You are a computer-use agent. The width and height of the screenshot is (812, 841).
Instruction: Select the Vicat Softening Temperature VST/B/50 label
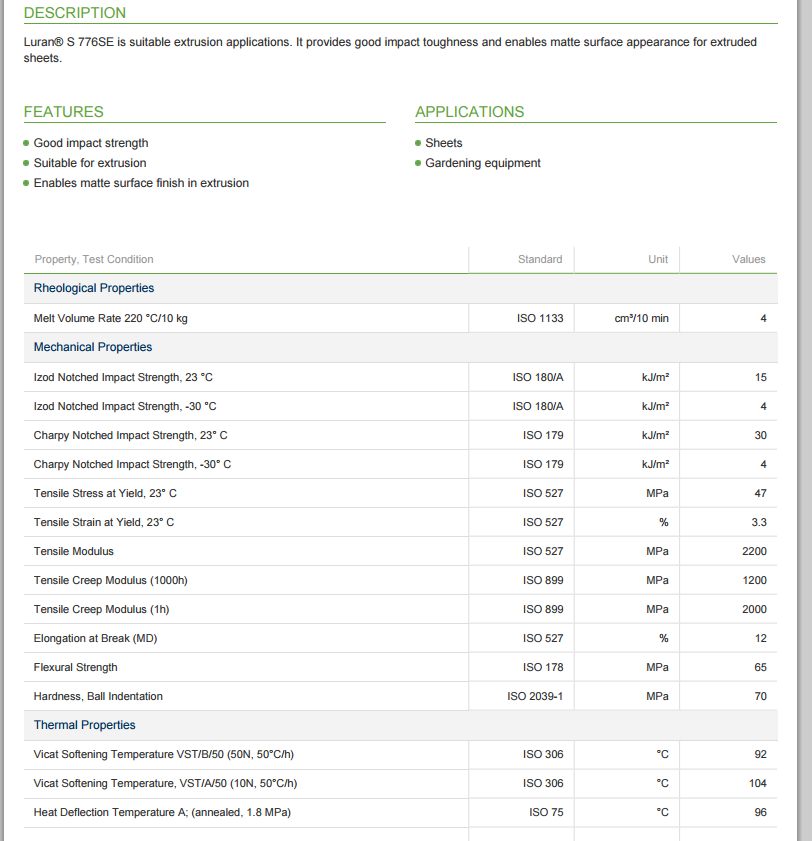(164, 754)
